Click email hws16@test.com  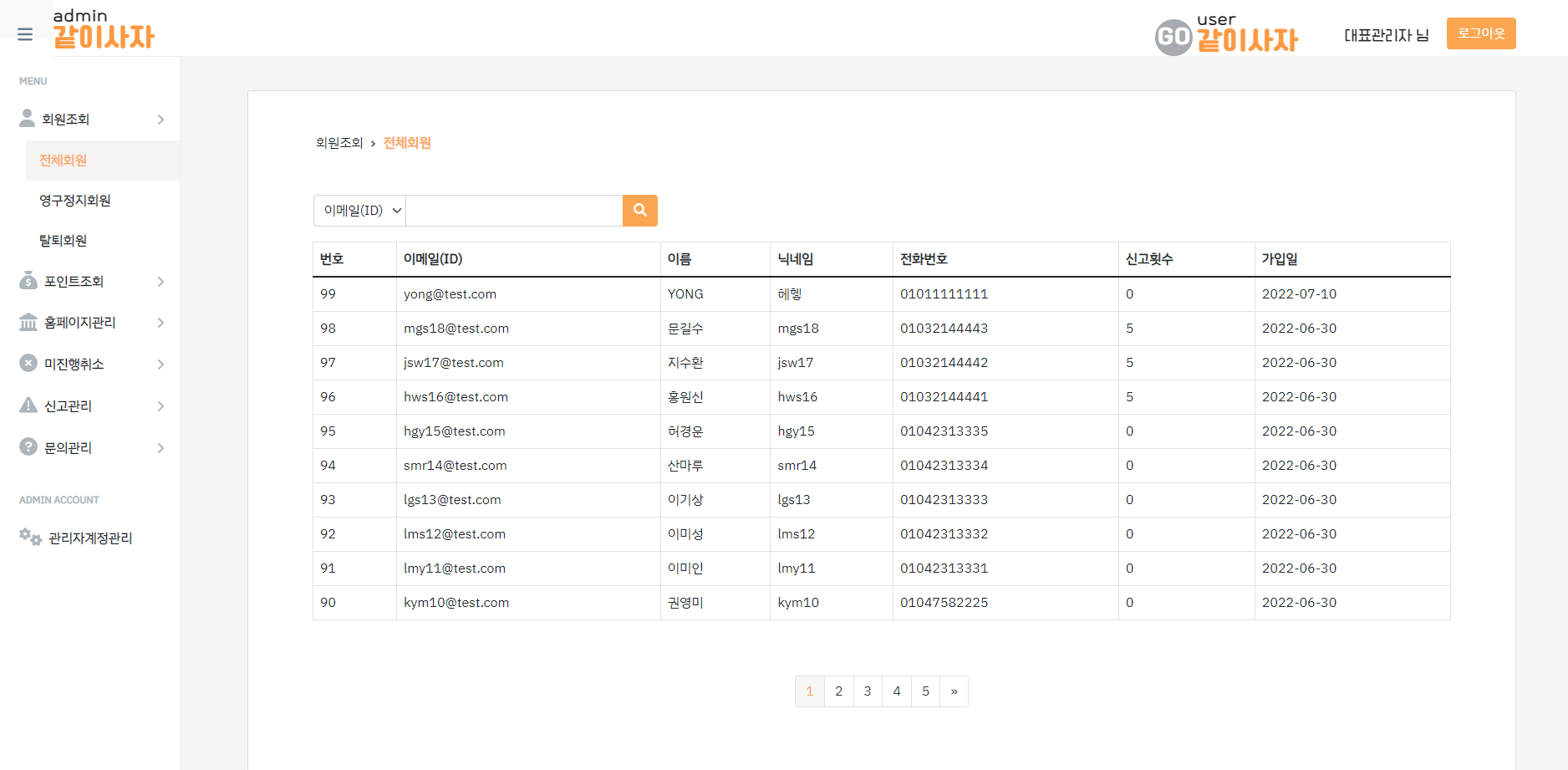point(456,397)
